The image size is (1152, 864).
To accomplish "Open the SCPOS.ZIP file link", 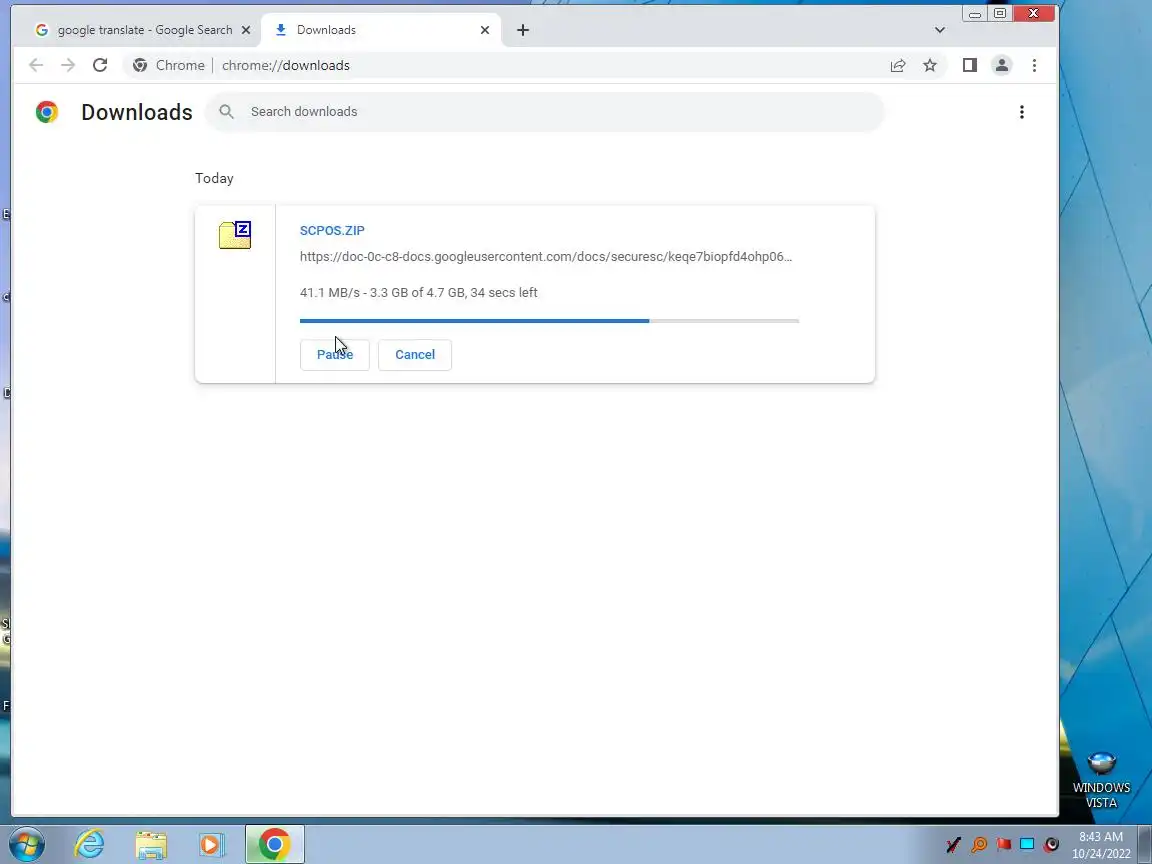I will (x=332, y=231).
